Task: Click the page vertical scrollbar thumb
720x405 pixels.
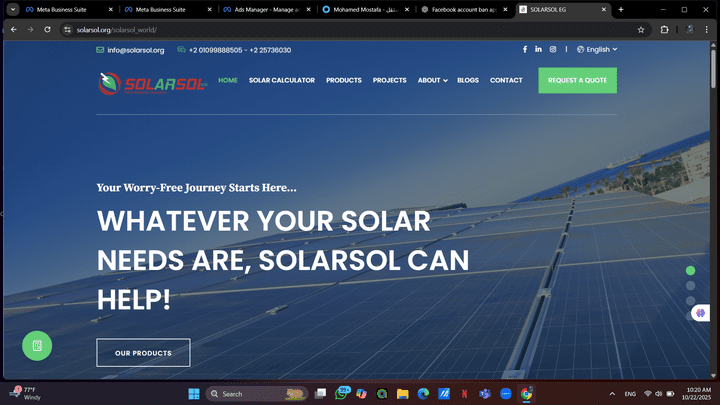Action: point(713,68)
